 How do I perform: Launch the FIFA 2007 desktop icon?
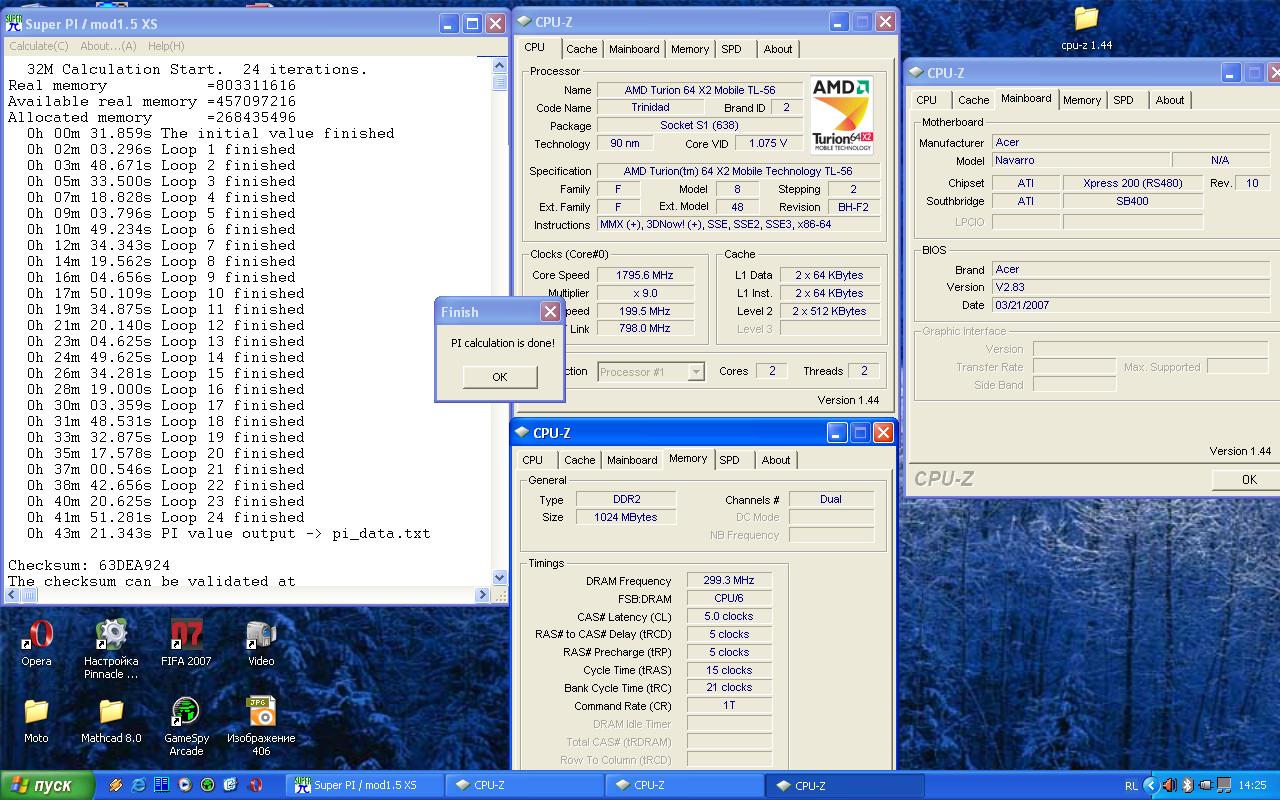tap(186, 642)
